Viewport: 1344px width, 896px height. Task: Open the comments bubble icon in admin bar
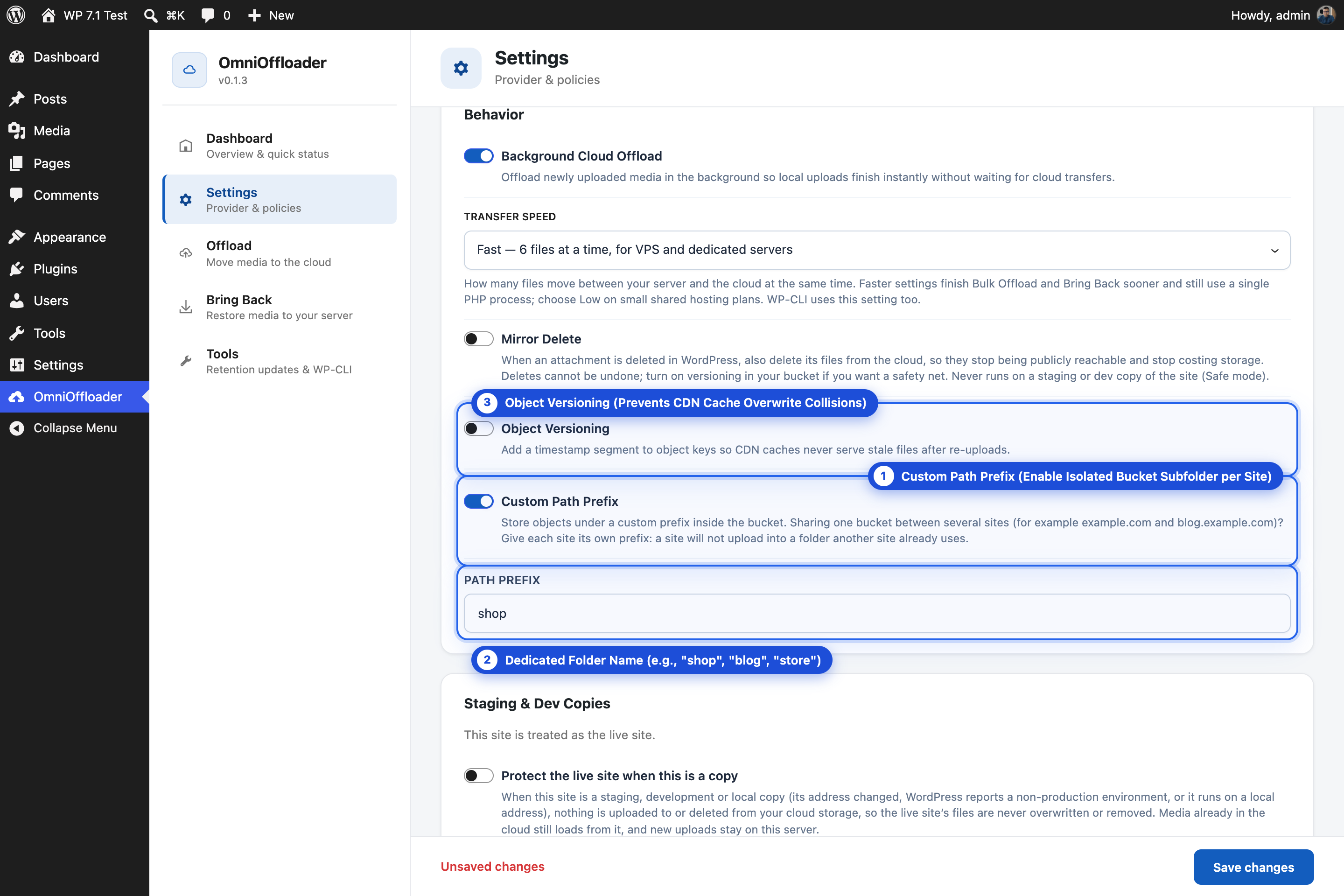(x=207, y=15)
